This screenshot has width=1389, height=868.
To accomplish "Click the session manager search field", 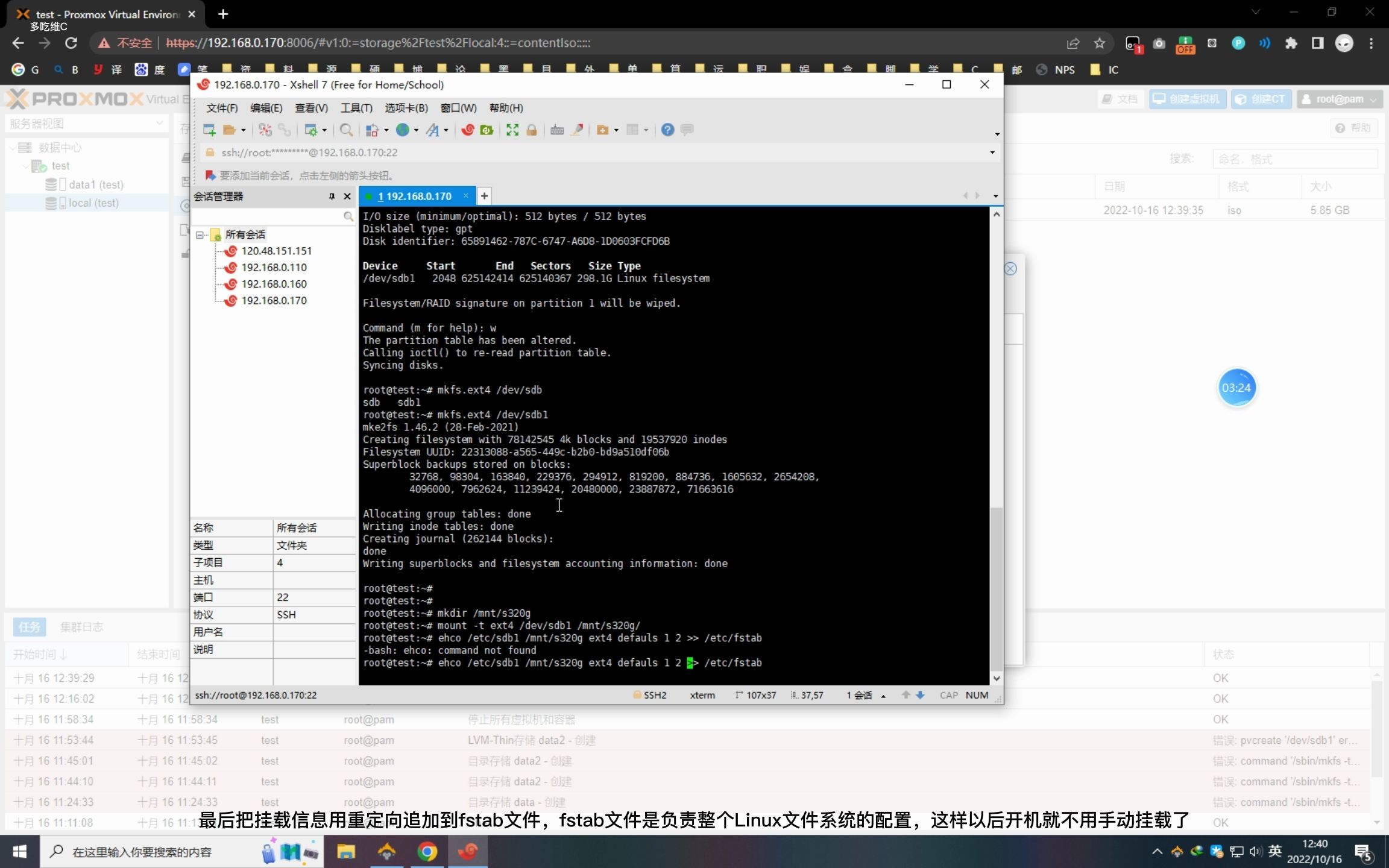I will point(268,216).
